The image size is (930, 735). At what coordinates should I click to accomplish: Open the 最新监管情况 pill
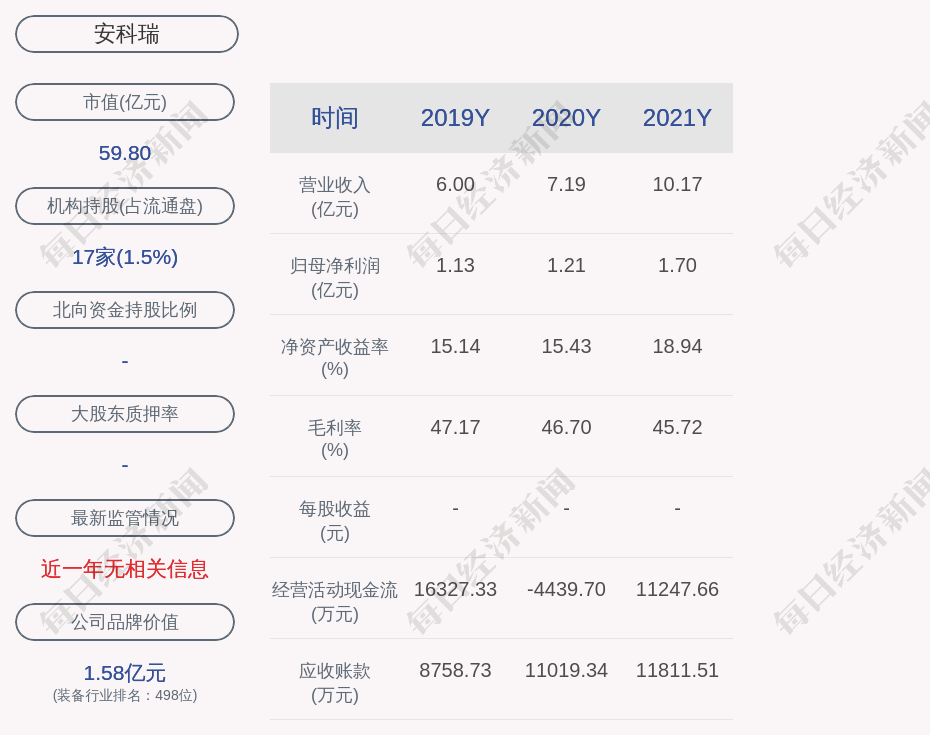pyautogui.click(x=125, y=518)
